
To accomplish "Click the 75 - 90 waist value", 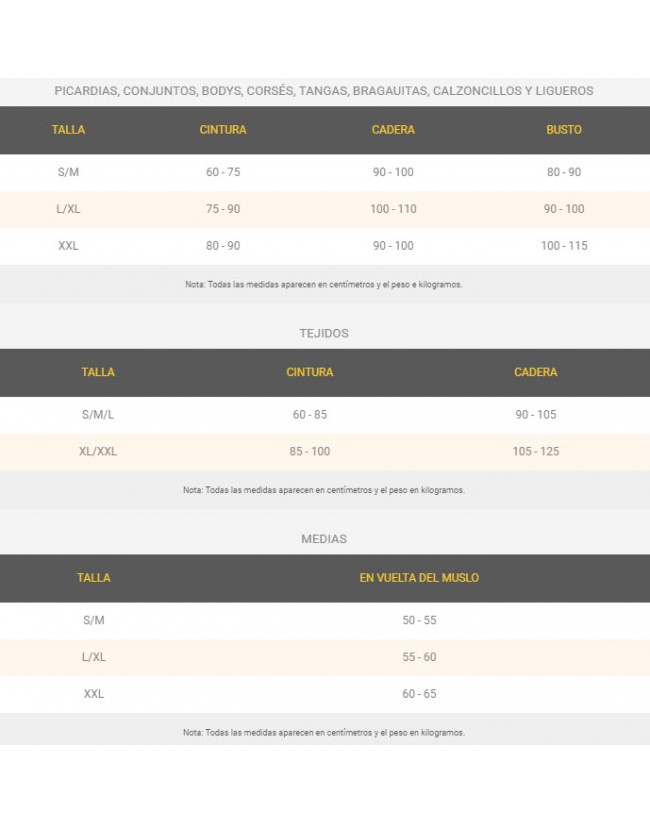I will 222,209.
